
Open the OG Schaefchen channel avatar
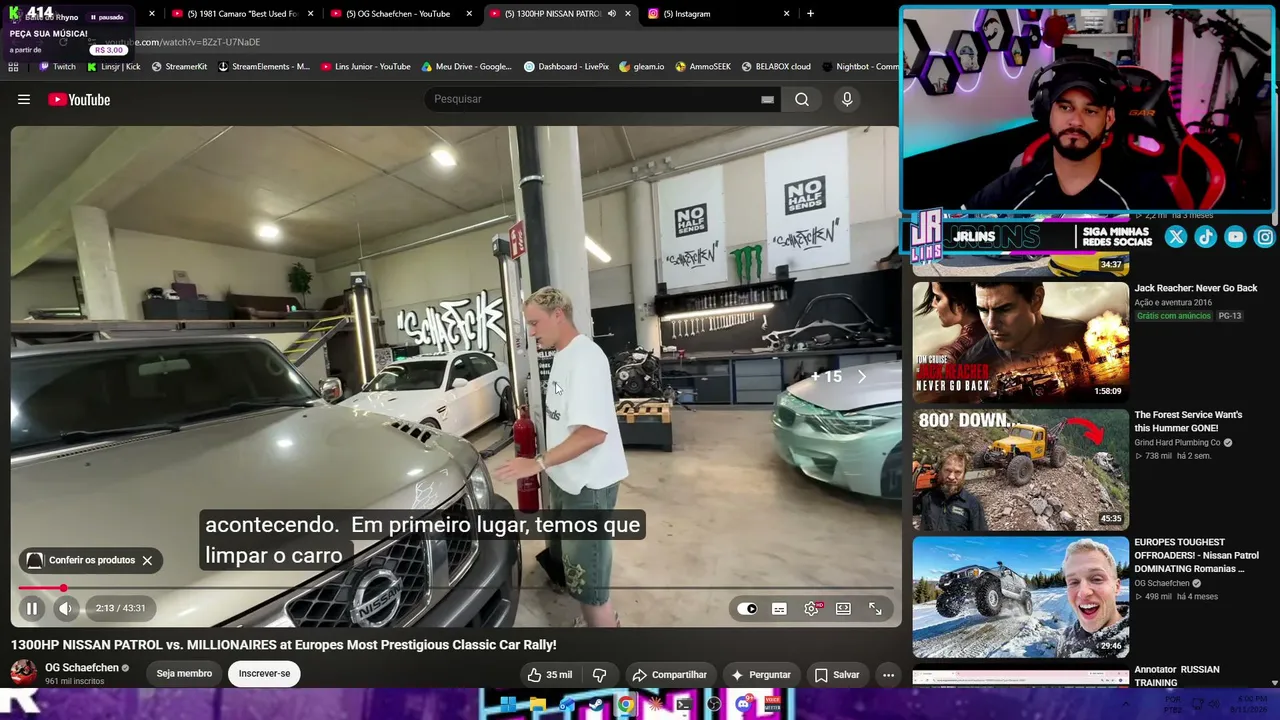[x=24, y=673]
